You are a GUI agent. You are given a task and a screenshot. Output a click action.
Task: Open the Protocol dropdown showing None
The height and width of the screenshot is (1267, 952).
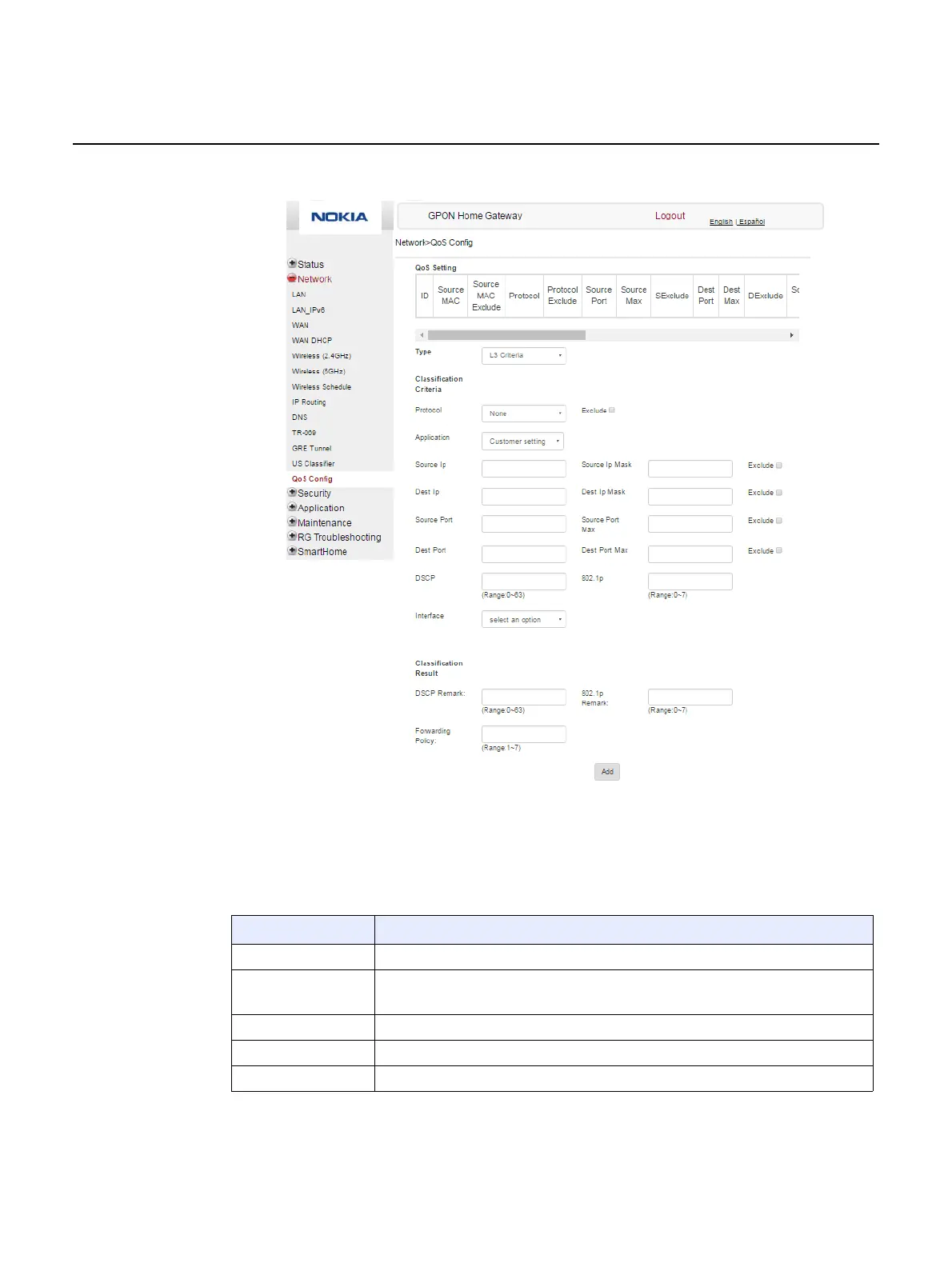coord(524,414)
